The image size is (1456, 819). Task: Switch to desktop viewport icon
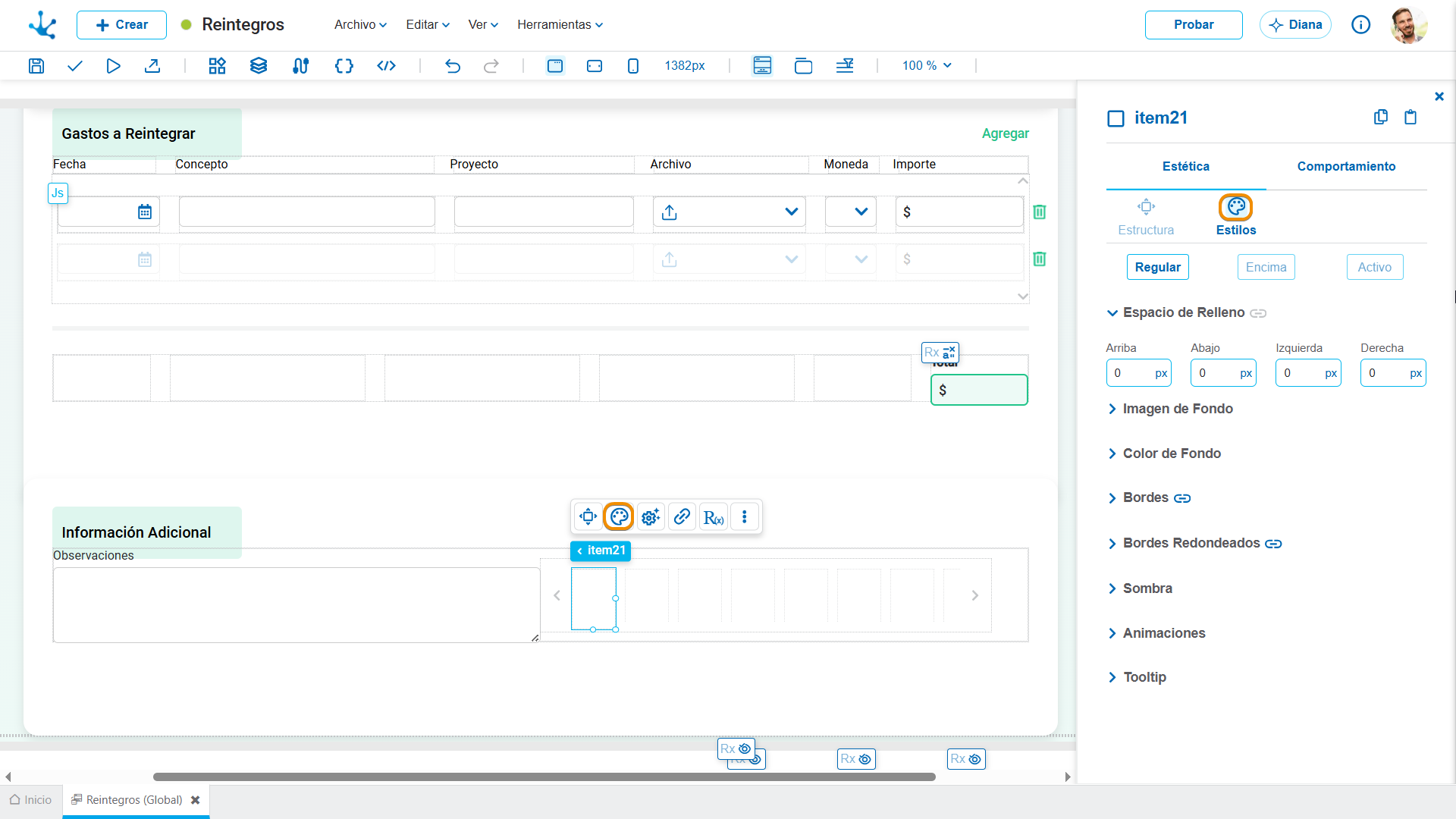(555, 66)
